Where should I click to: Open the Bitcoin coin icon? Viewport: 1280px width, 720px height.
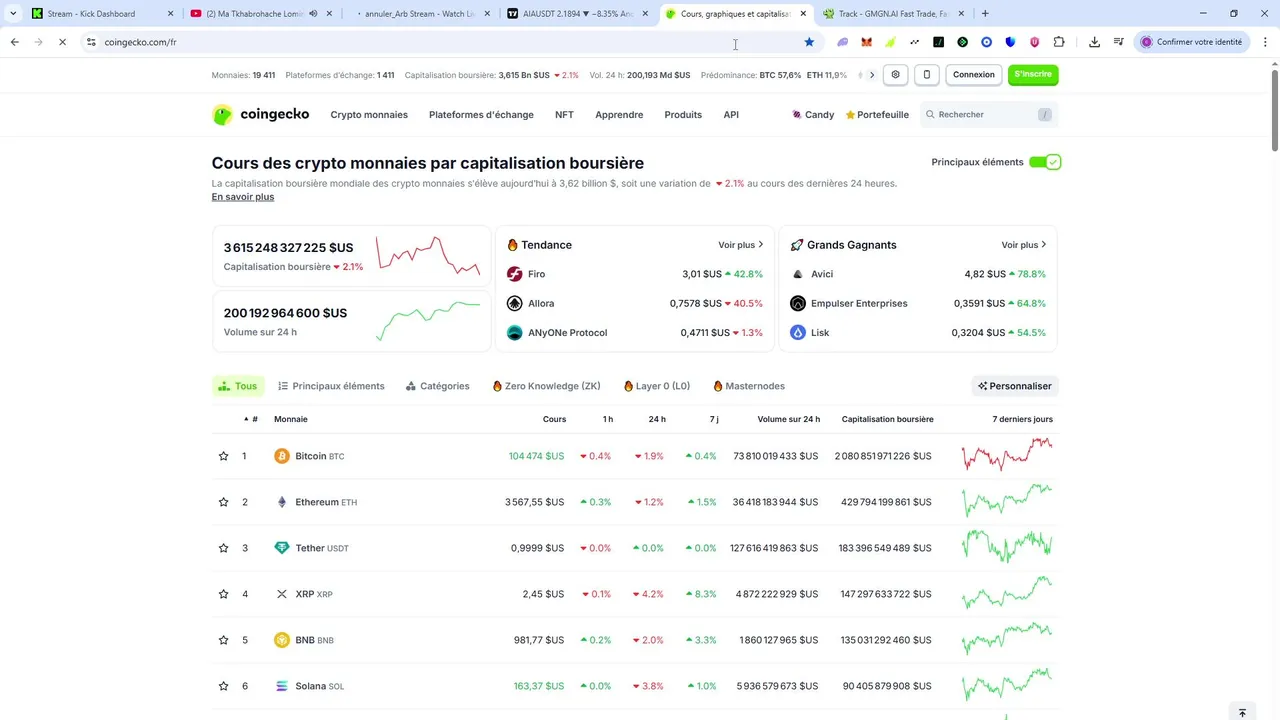282,456
